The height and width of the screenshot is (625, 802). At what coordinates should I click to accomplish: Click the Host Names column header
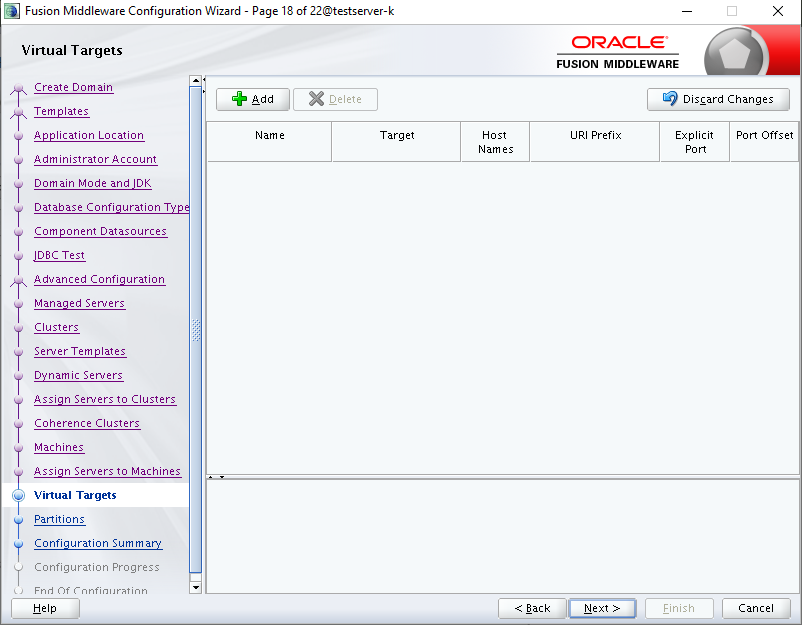coord(495,142)
